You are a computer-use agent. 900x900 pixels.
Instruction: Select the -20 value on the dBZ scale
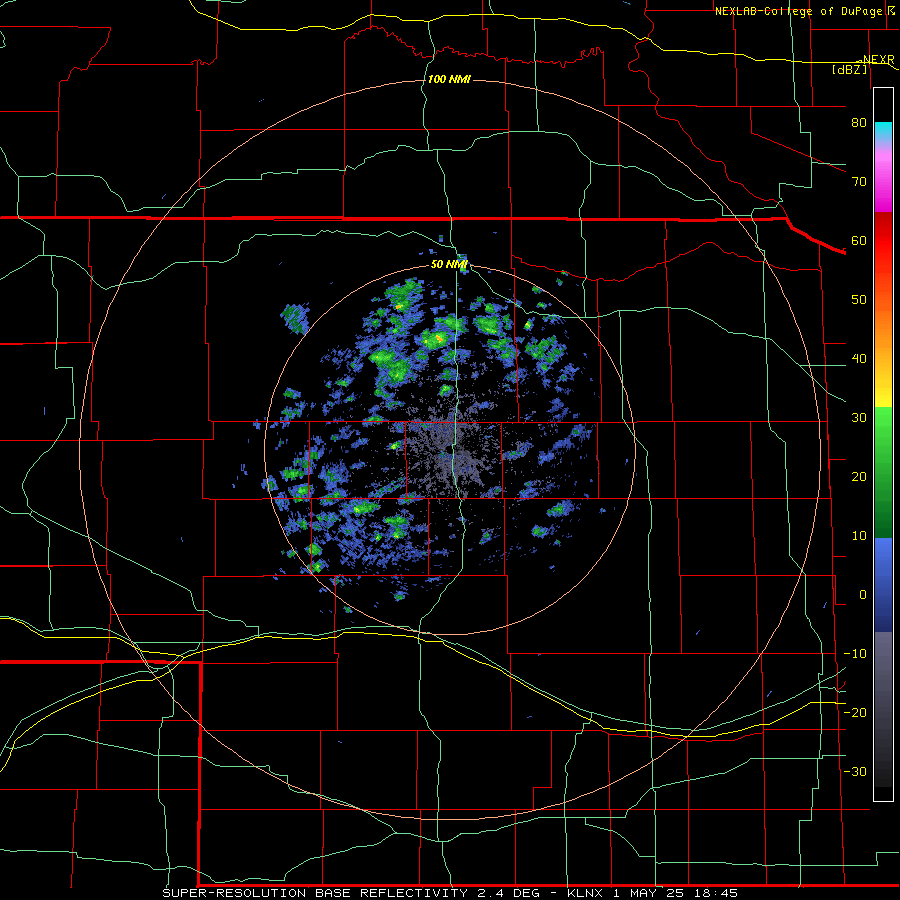855,713
